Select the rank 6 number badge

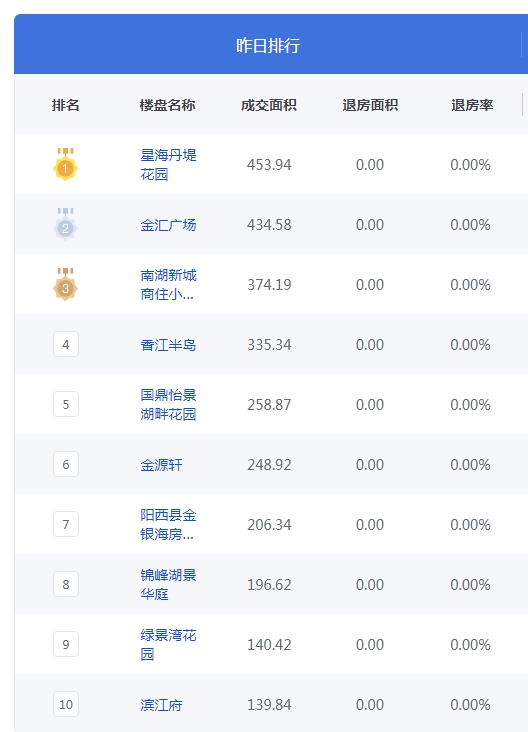click(x=66, y=464)
